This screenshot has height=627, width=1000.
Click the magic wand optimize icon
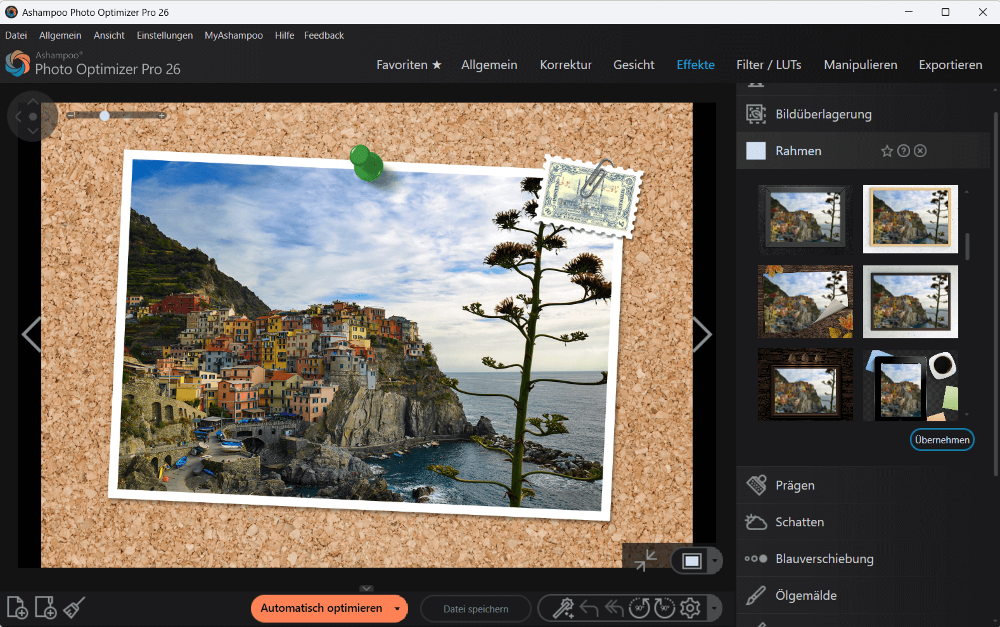click(x=562, y=608)
